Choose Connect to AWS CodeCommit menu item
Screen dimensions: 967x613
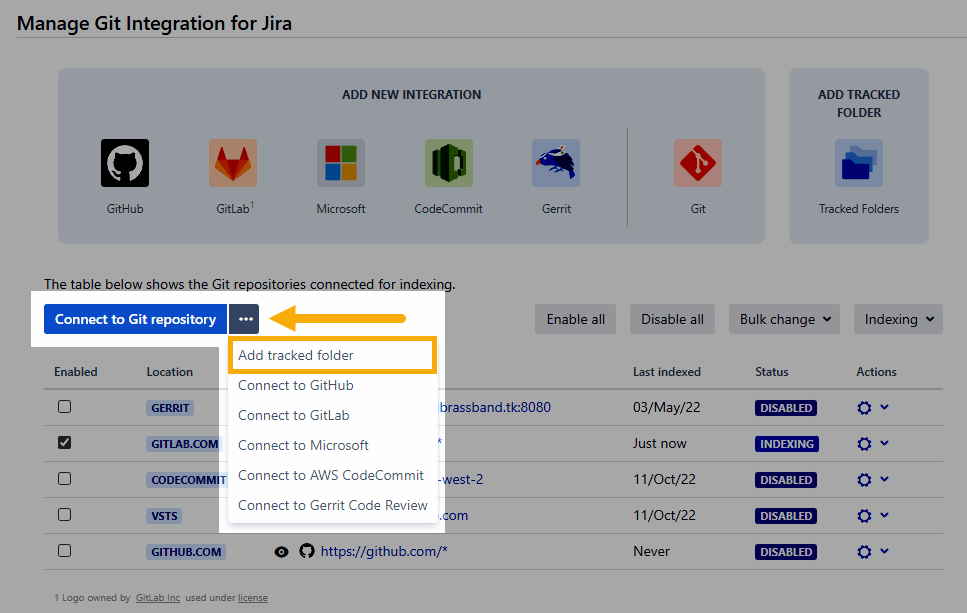point(331,475)
